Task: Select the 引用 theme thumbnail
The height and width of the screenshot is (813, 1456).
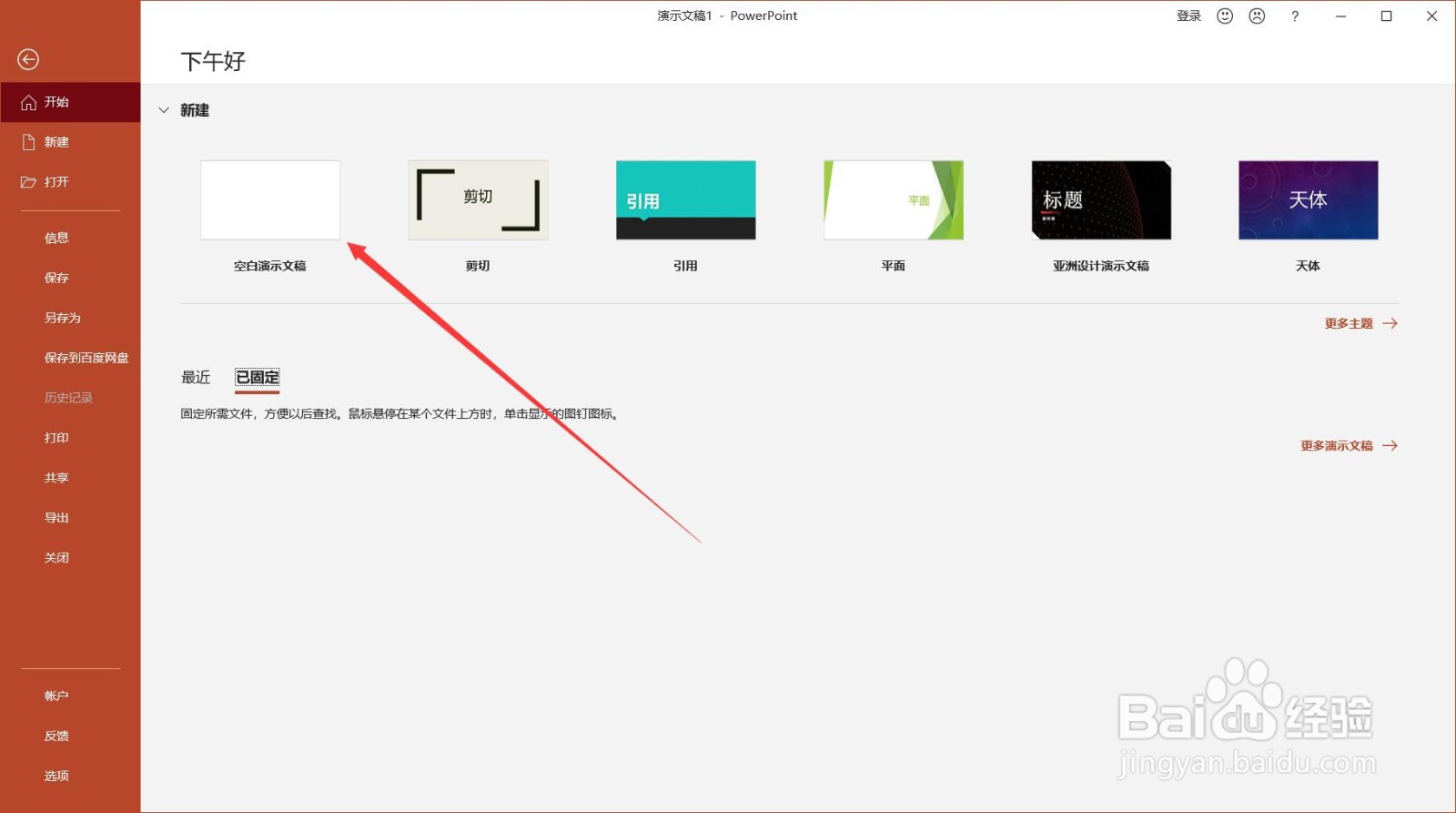Action: [685, 200]
